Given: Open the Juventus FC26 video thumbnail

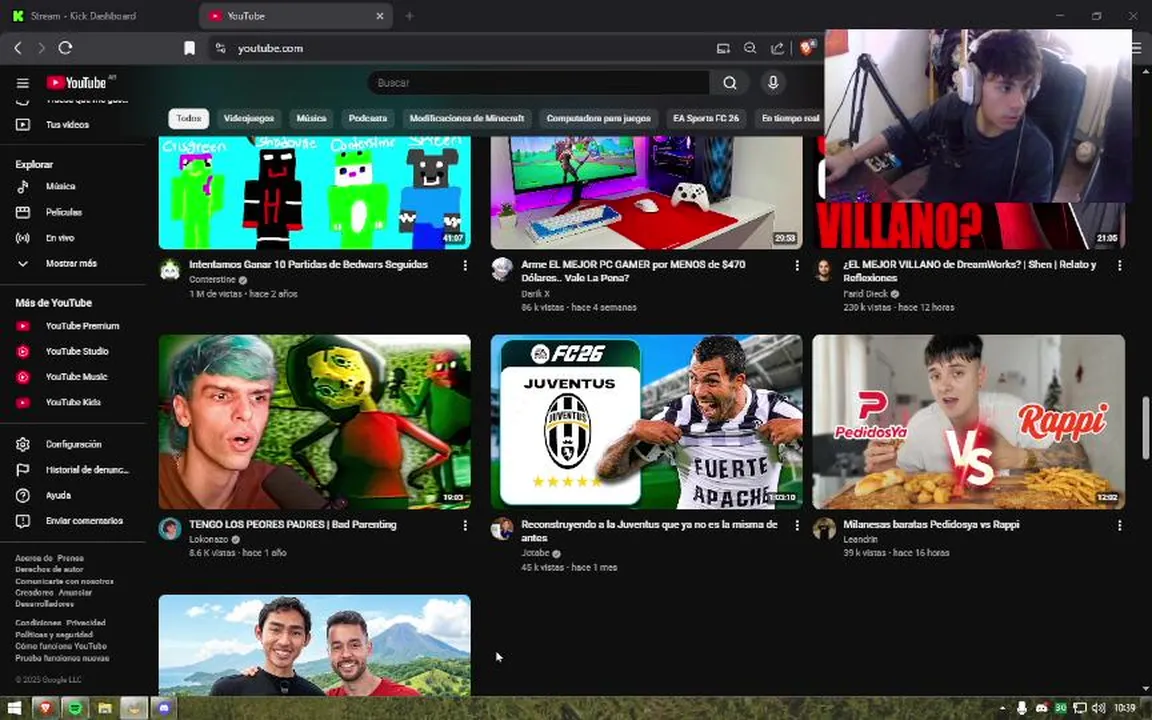Looking at the screenshot, I should coord(647,422).
